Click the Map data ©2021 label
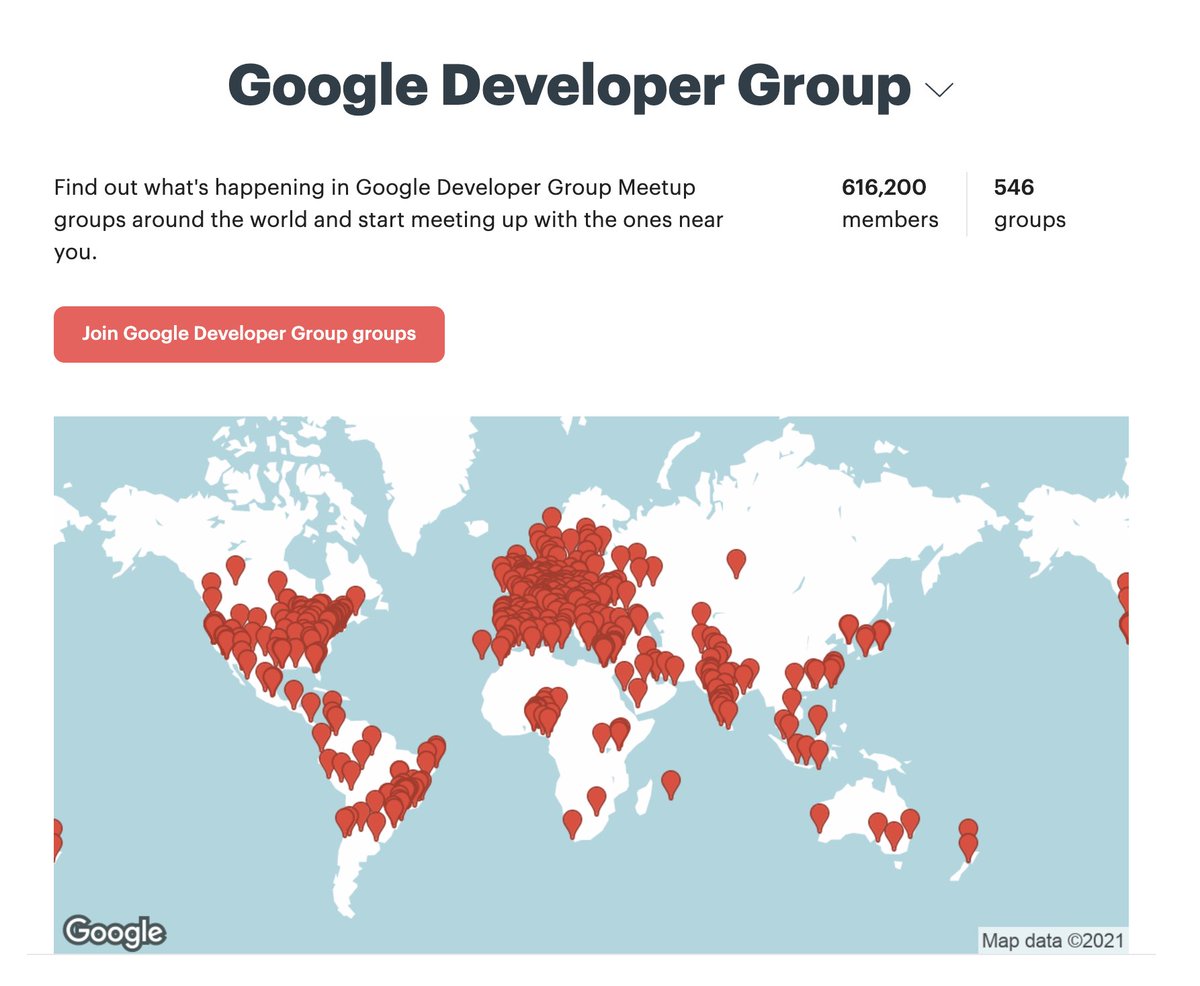 pyautogui.click(x=1053, y=940)
